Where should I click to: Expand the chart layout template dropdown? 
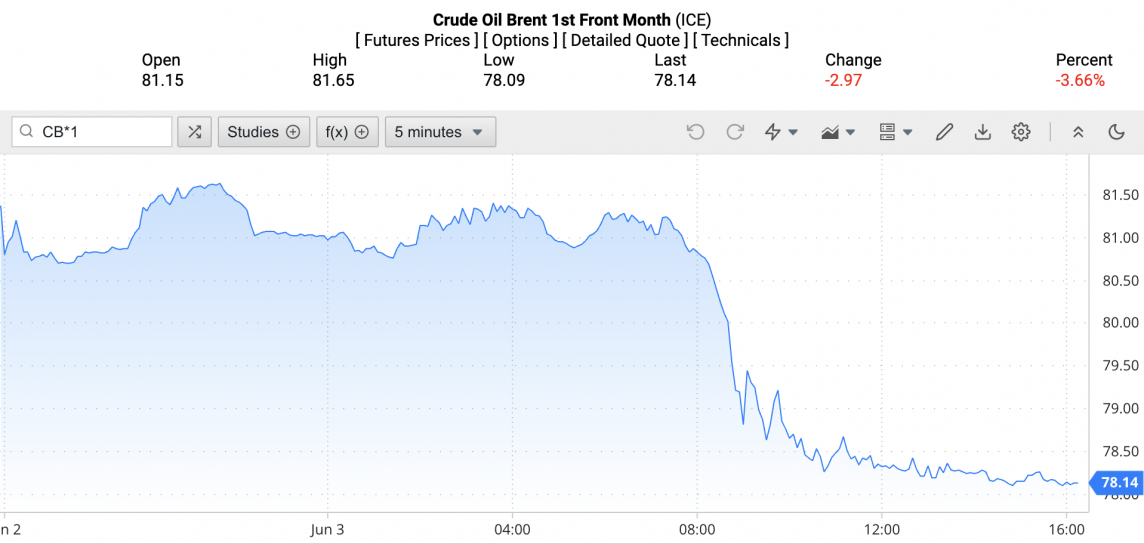(895, 132)
